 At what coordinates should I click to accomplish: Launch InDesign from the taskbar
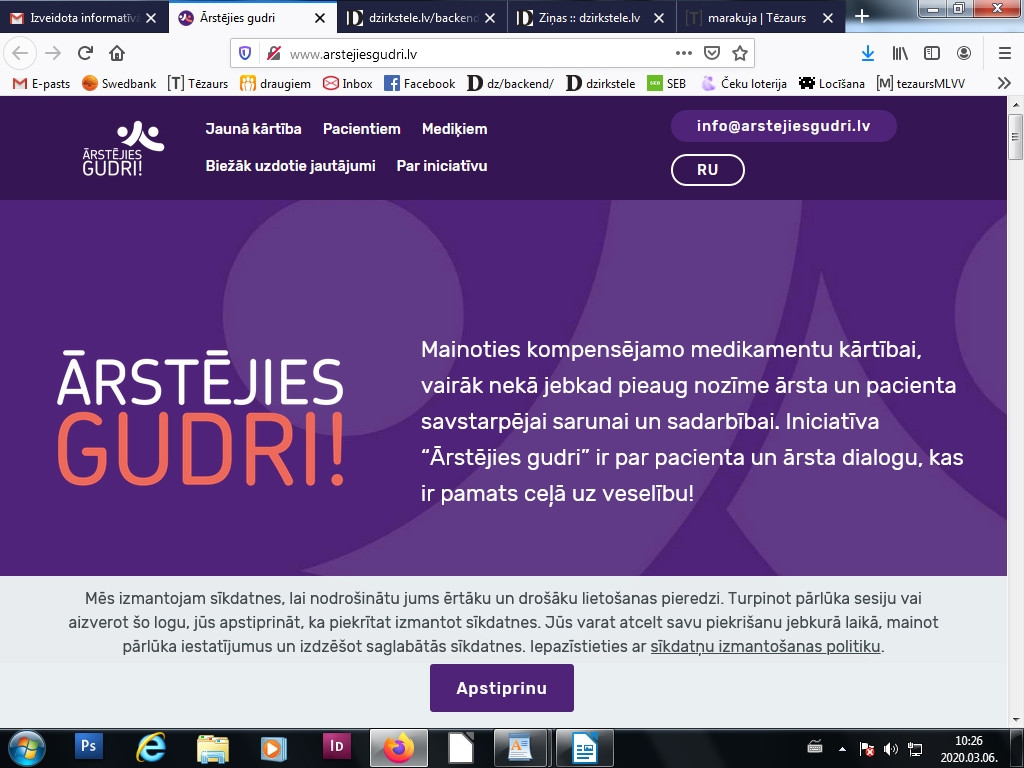(337, 747)
